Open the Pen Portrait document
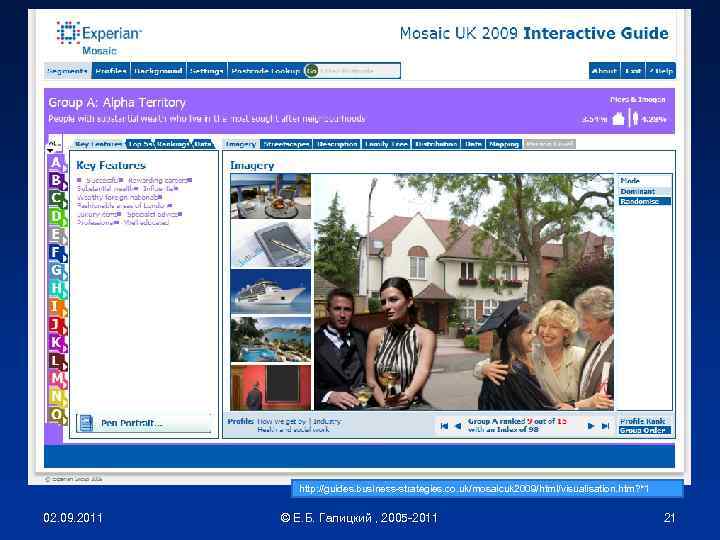The image size is (720, 540). 144,423
